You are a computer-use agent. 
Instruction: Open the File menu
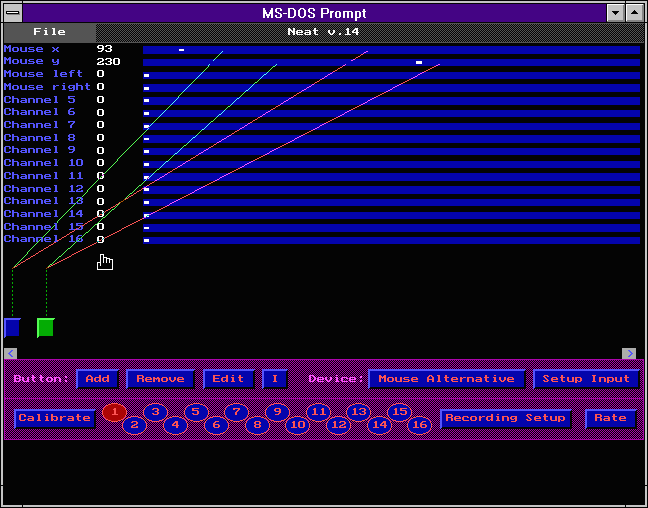point(50,32)
